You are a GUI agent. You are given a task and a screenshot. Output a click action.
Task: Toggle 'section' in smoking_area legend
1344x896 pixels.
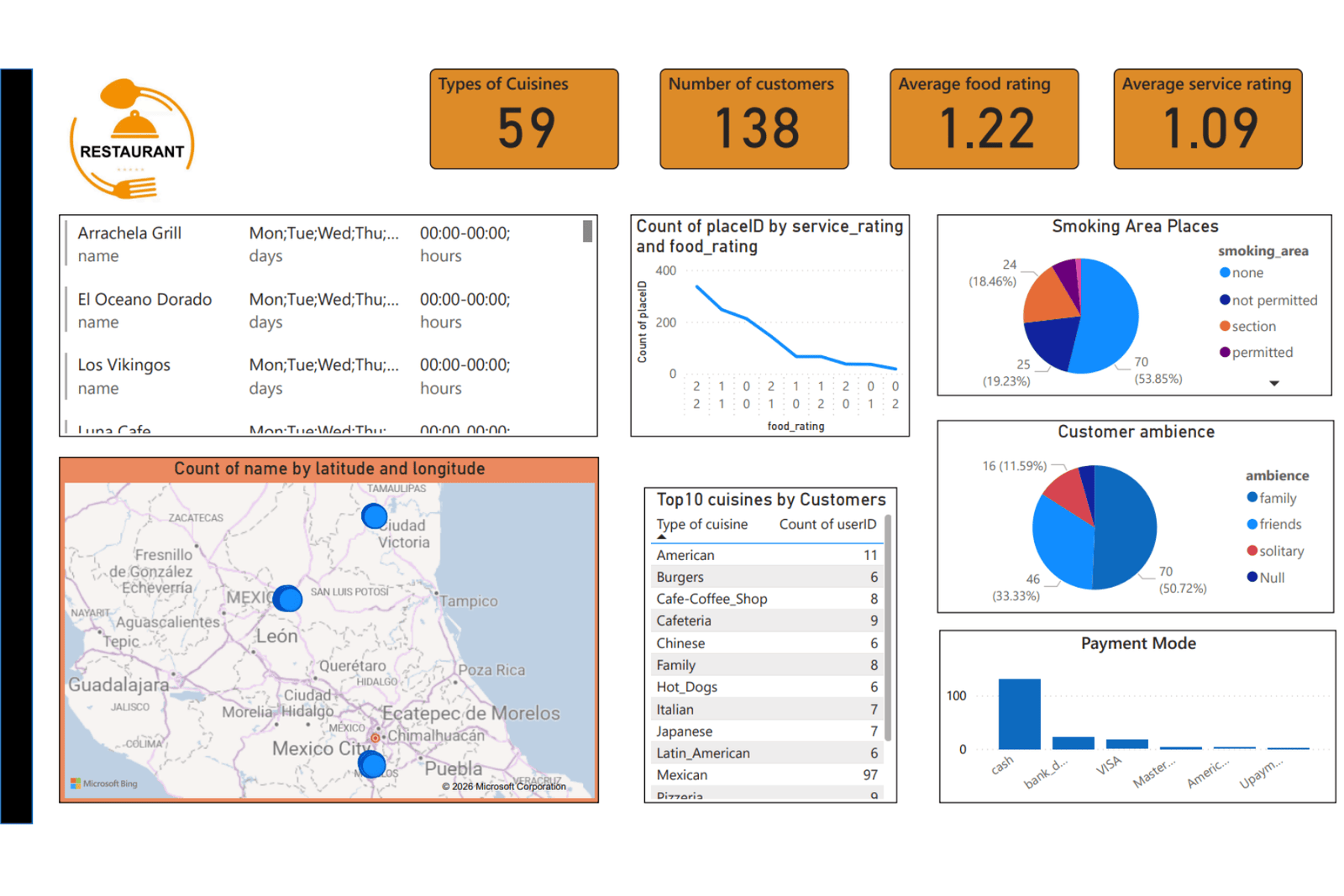pyautogui.click(x=1253, y=327)
